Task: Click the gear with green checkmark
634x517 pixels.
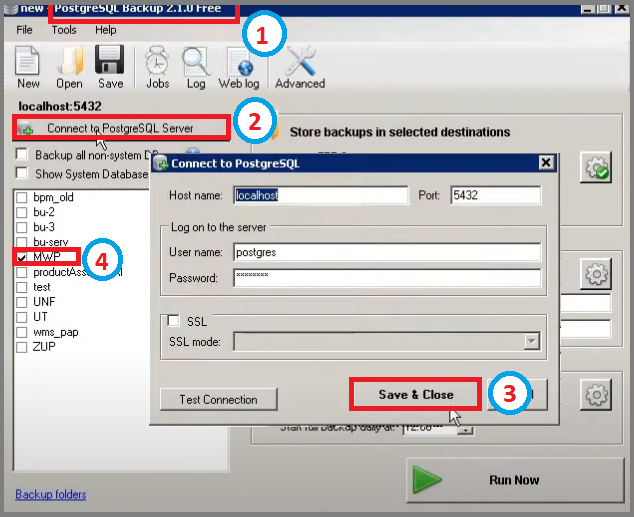Action: point(596,167)
